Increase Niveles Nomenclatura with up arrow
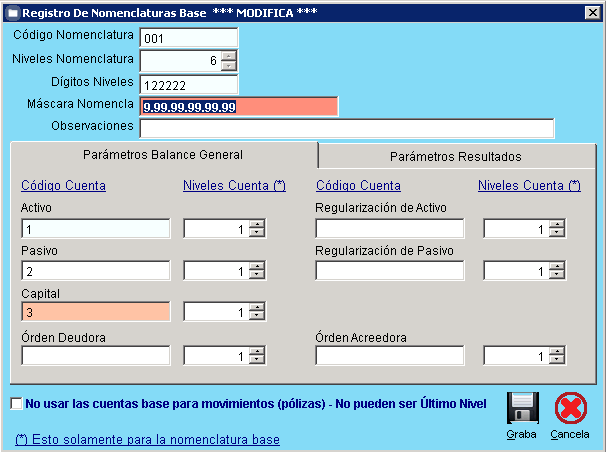 point(229,56)
